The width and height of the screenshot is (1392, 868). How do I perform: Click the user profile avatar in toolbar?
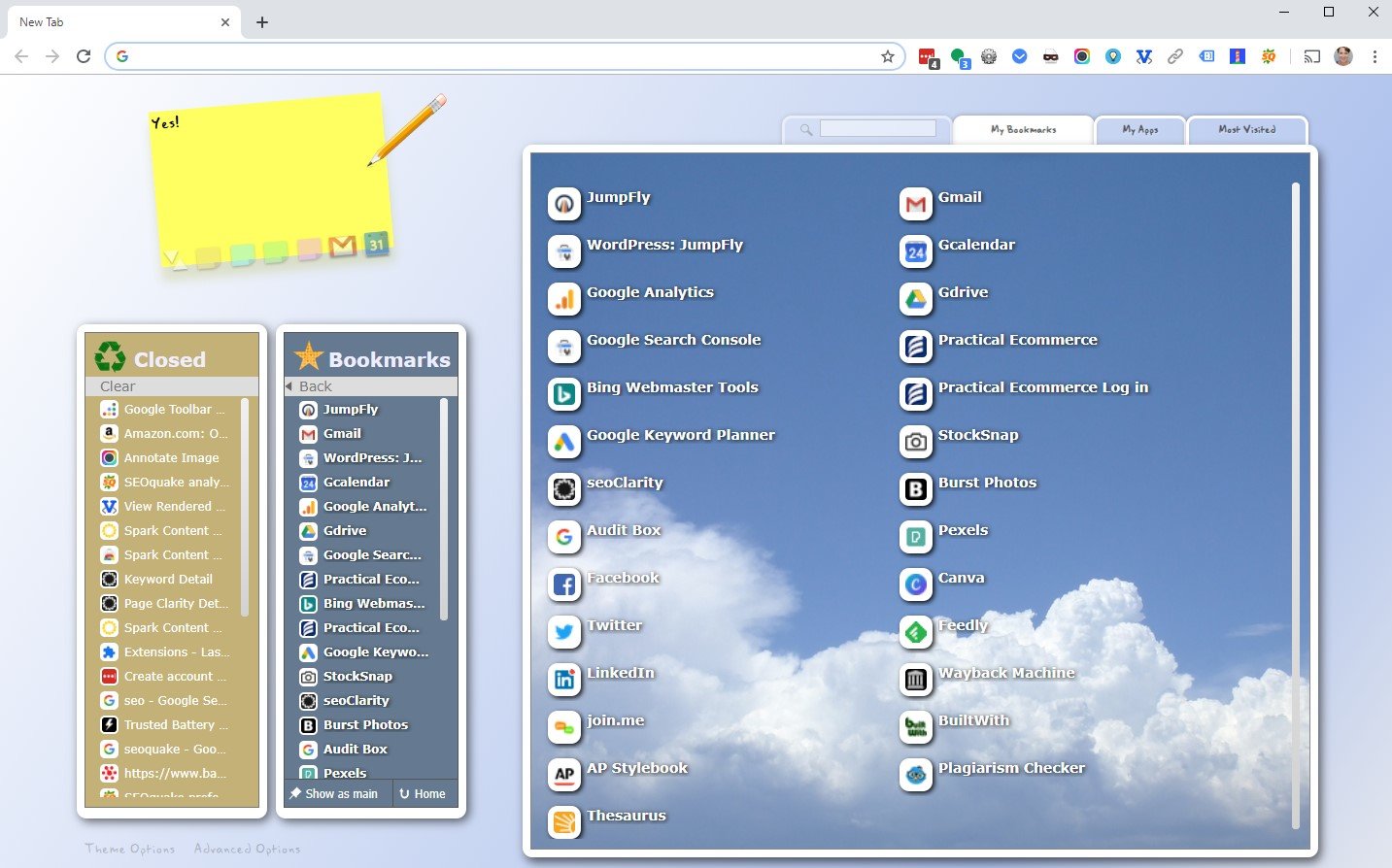1343,56
